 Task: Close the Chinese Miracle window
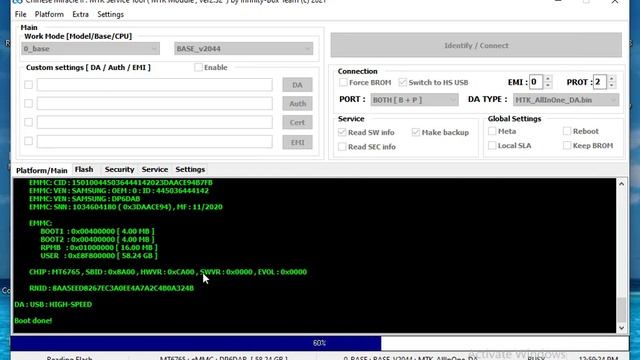tap(615, 2)
